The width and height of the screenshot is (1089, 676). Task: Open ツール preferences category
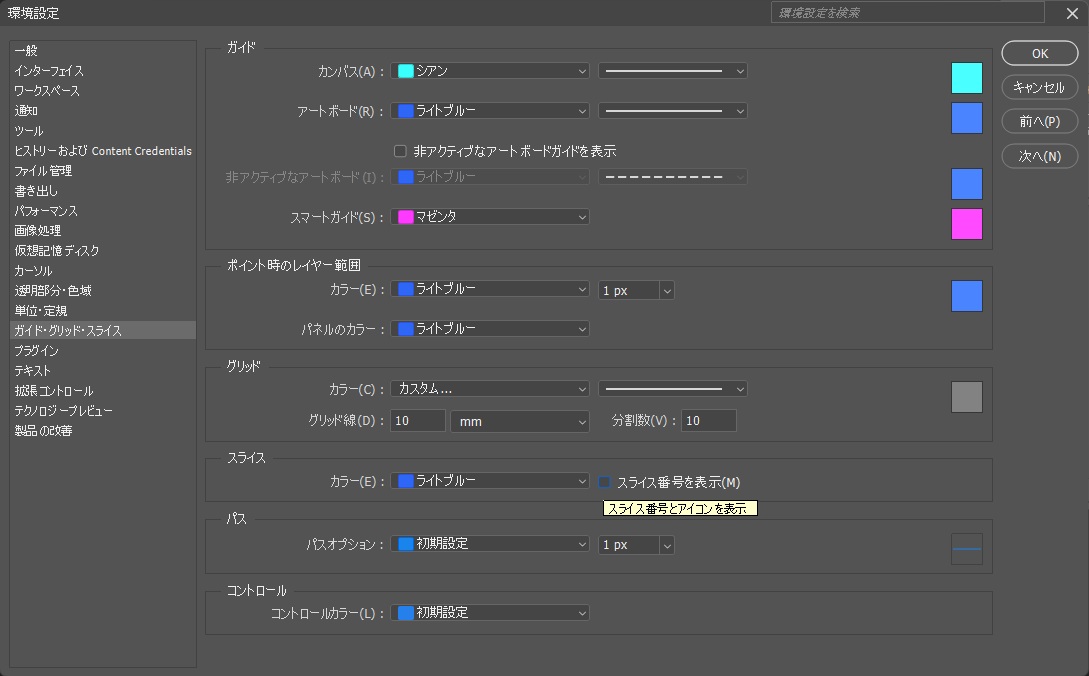[x=103, y=131]
